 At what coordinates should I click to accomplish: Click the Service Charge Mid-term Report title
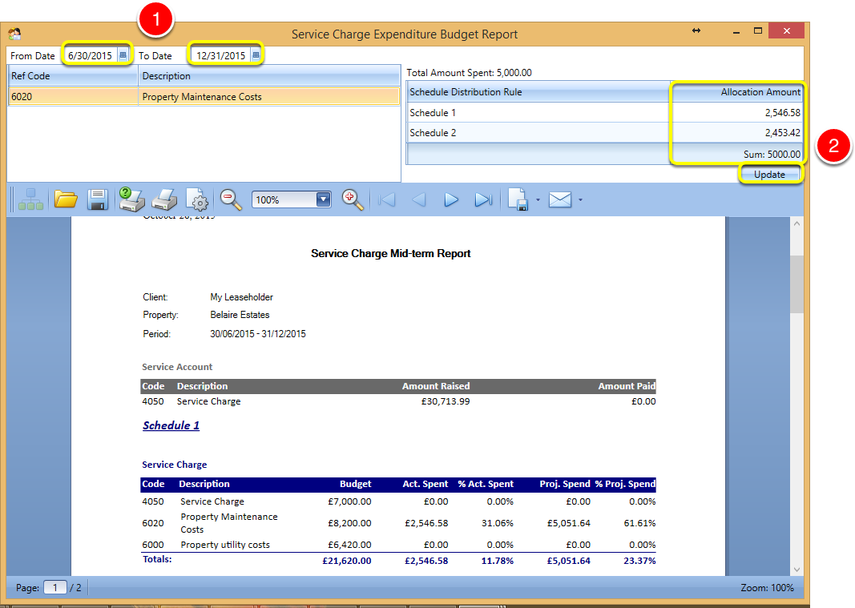tap(390, 253)
